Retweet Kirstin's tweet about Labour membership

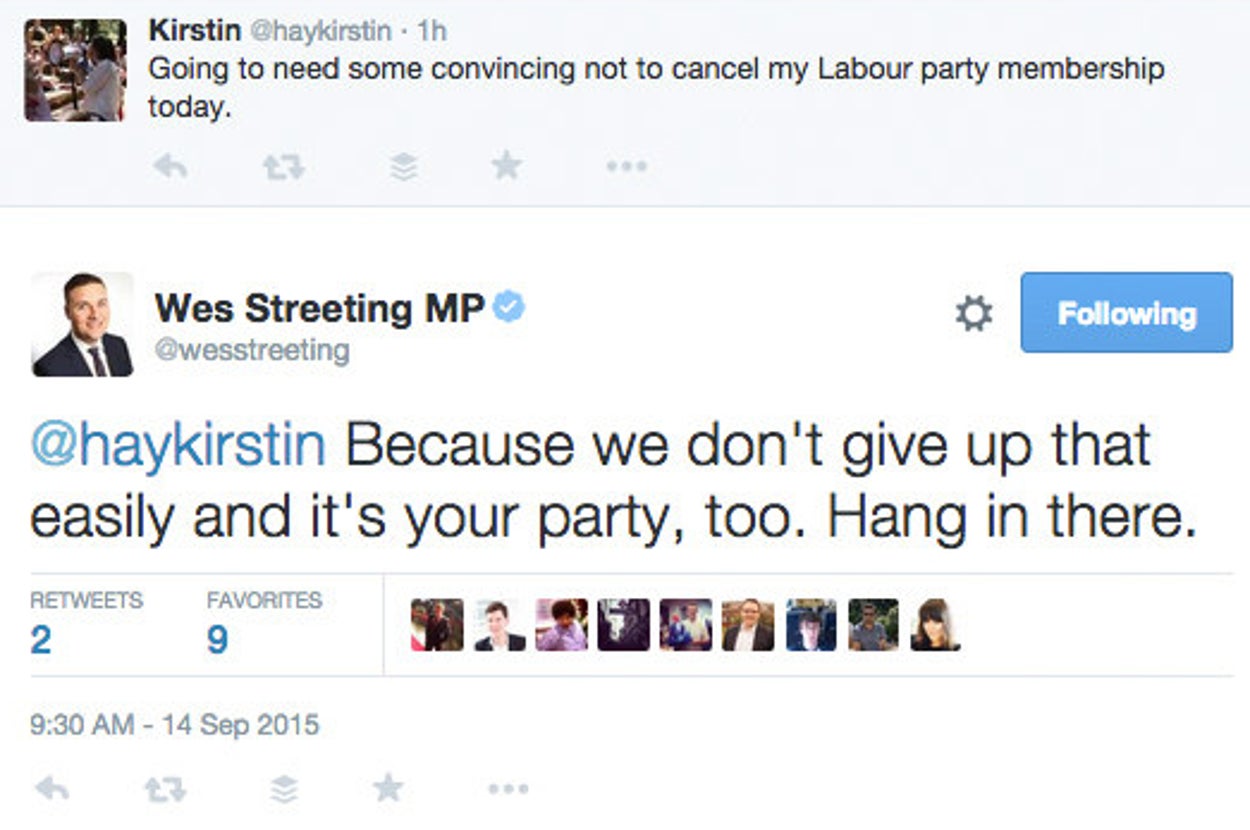click(x=283, y=167)
